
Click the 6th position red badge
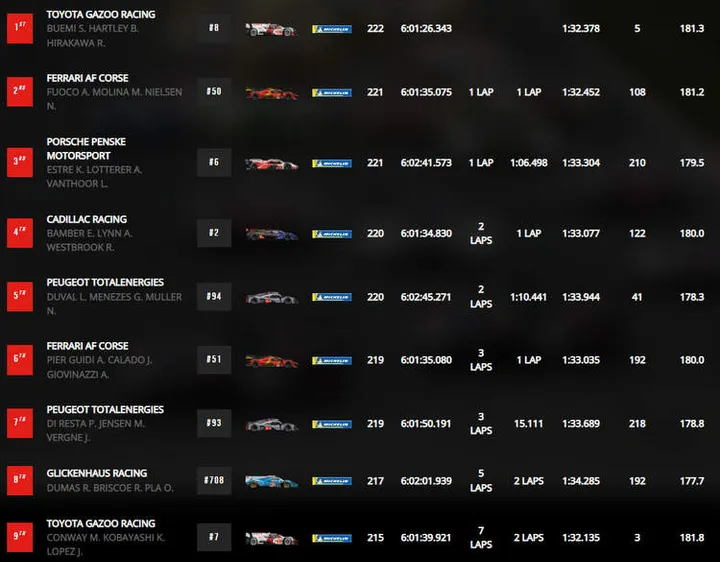[20, 360]
